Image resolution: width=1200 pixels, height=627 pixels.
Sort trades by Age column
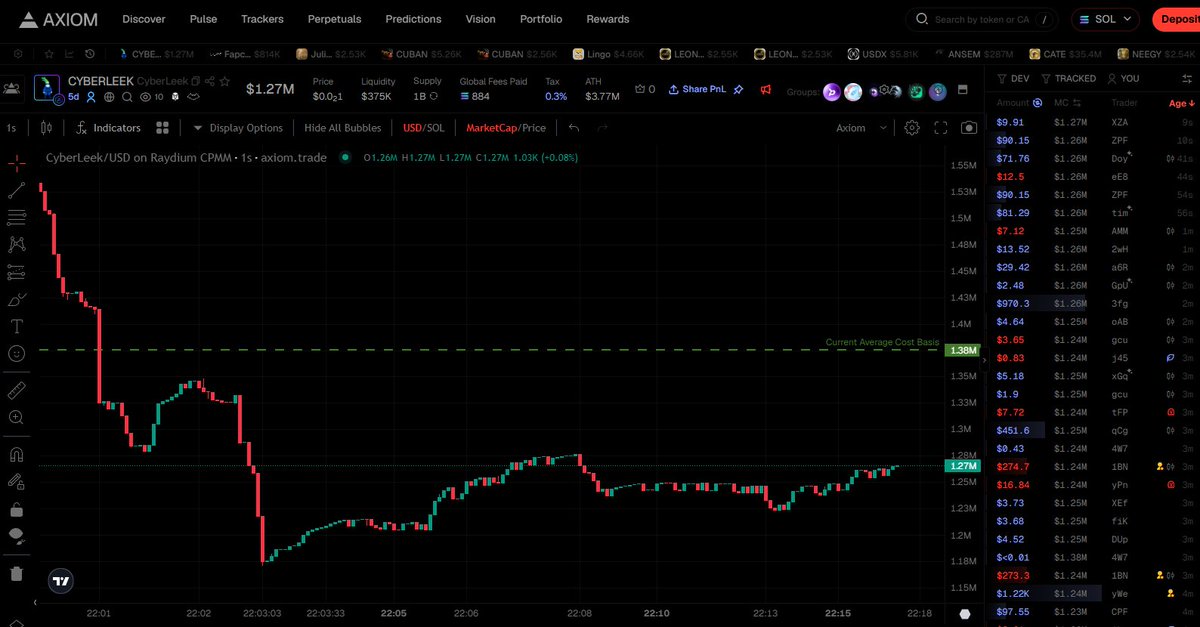pos(1182,103)
